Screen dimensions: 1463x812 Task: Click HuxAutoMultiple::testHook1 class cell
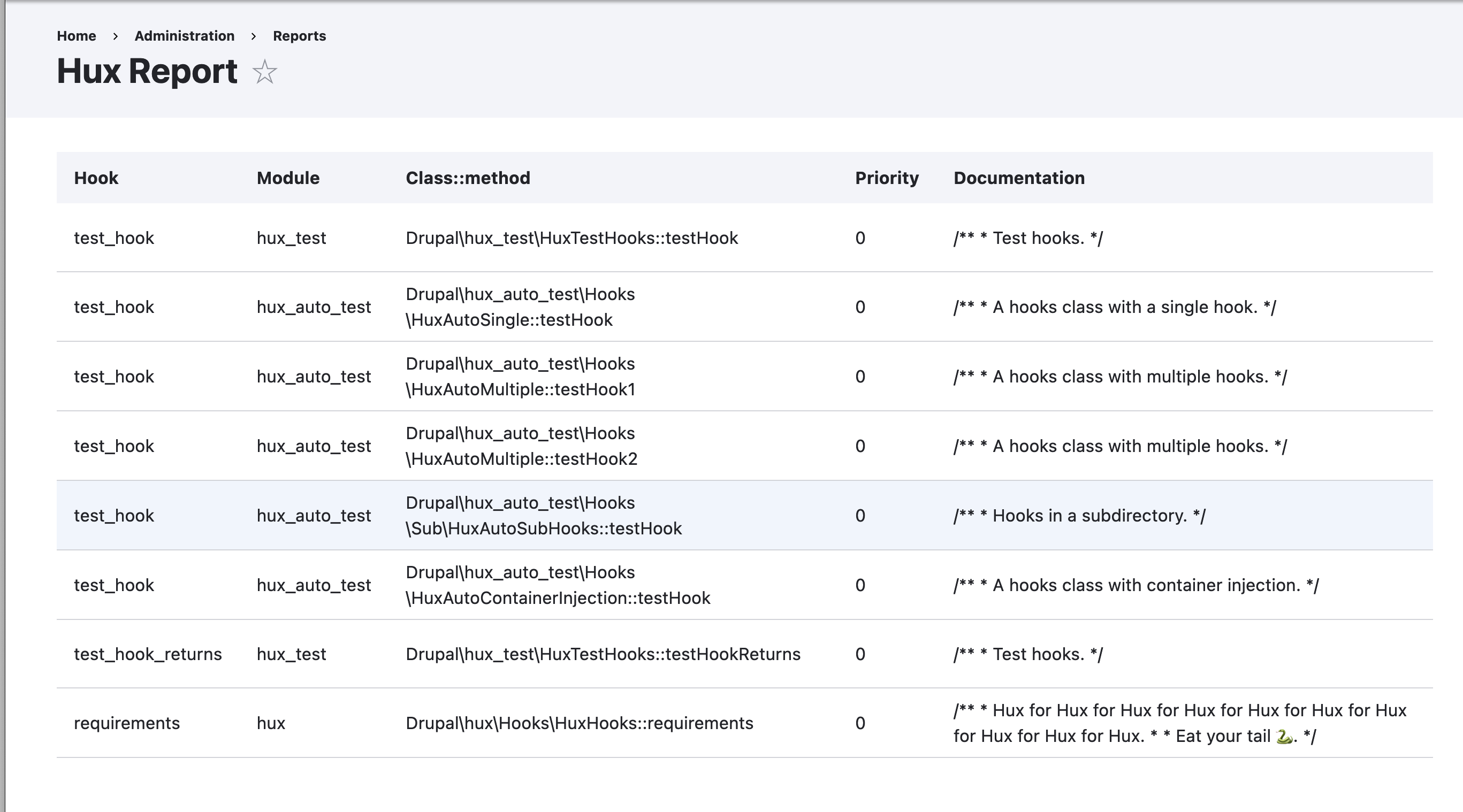click(x=520, y=377)
